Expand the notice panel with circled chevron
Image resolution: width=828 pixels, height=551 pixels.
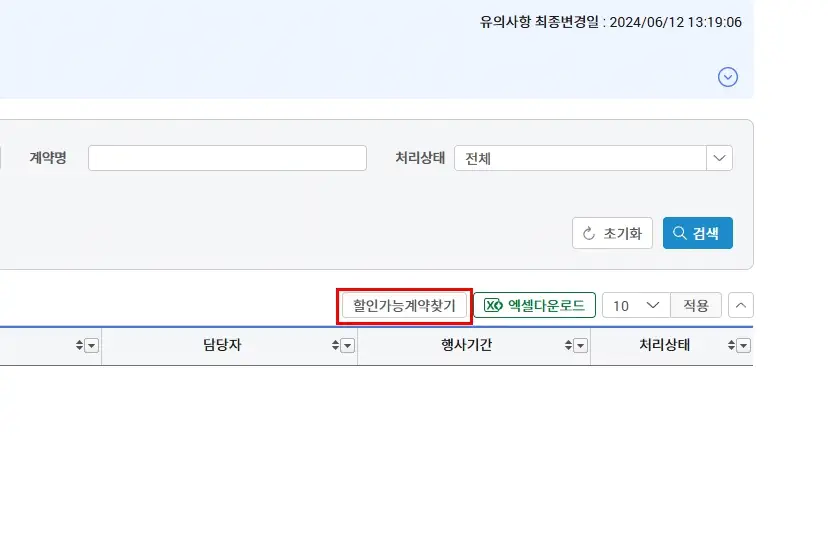point(728,77)
